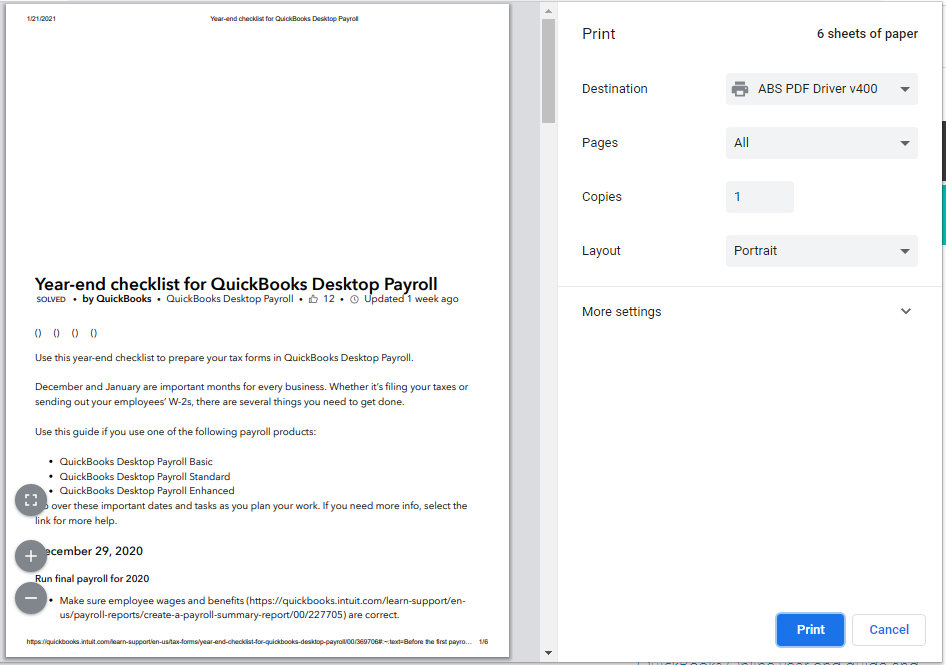Click the '6 sheets of paper' text

pyautogui.click(x=867, y=34)
